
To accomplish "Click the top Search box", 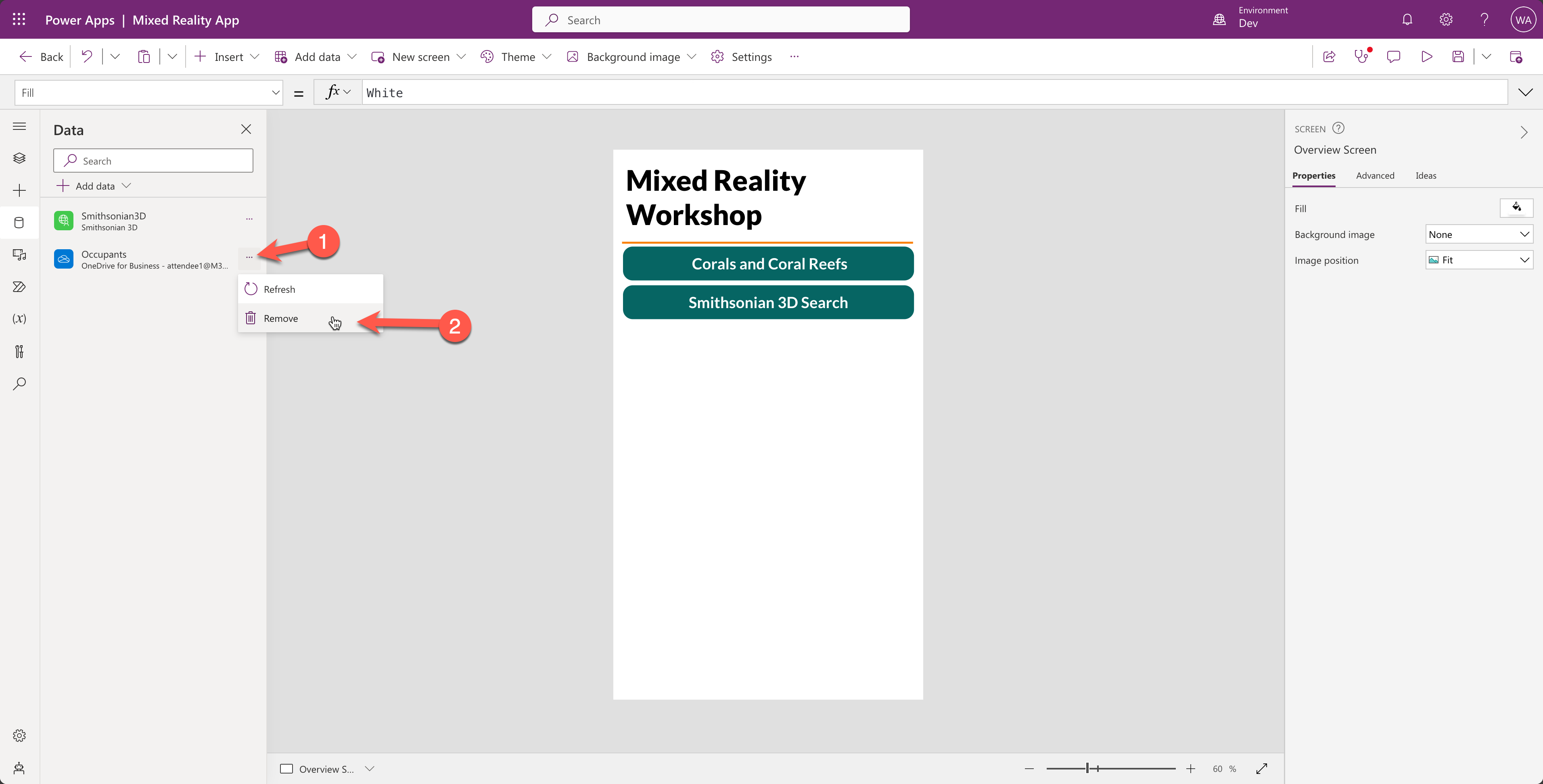I will pyautogui.click(x=721, y=20).
